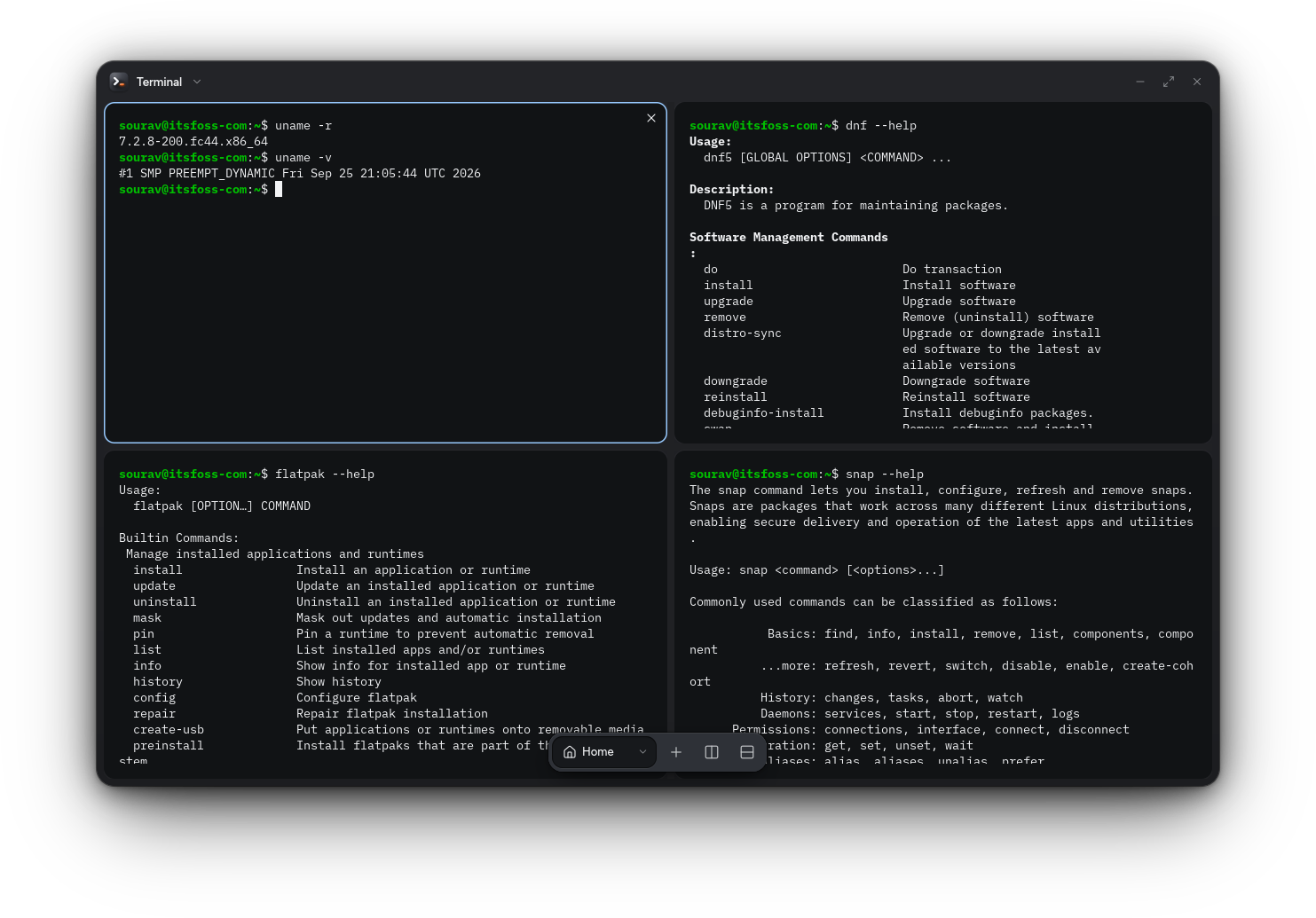1316x918 pixels.
Task: Click 'dnf5 [GLOBAL OPTIONS]' usage line
Action: tap(828, 158)
